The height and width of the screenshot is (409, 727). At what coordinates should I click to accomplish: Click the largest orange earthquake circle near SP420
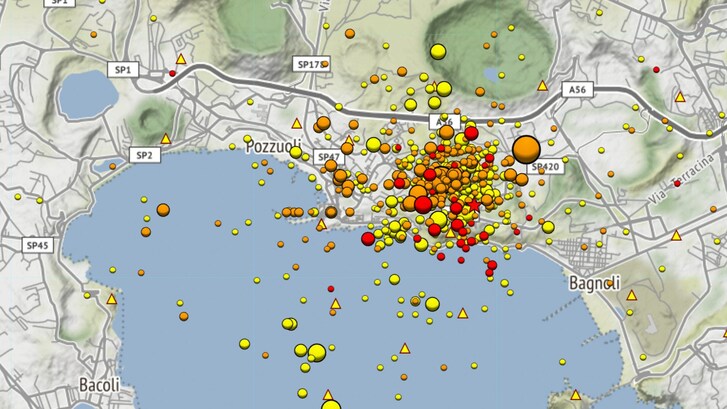[526, 149]
